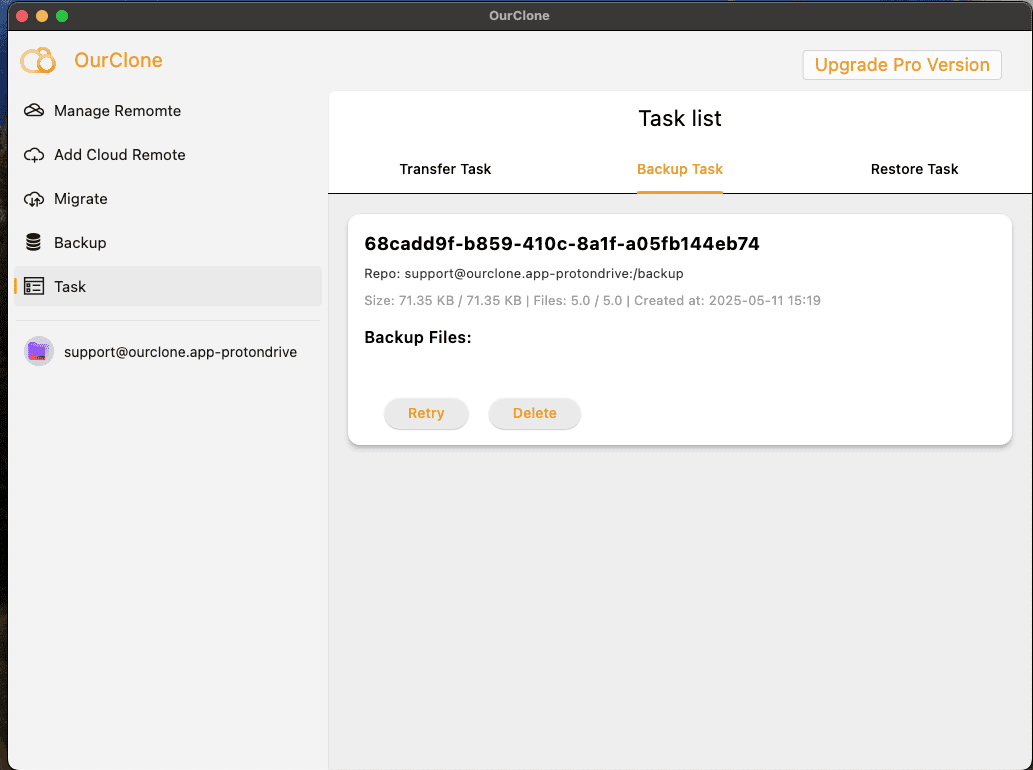Click the Task list page title
This screenshot has width=1033, height=770.
(680, 119)
